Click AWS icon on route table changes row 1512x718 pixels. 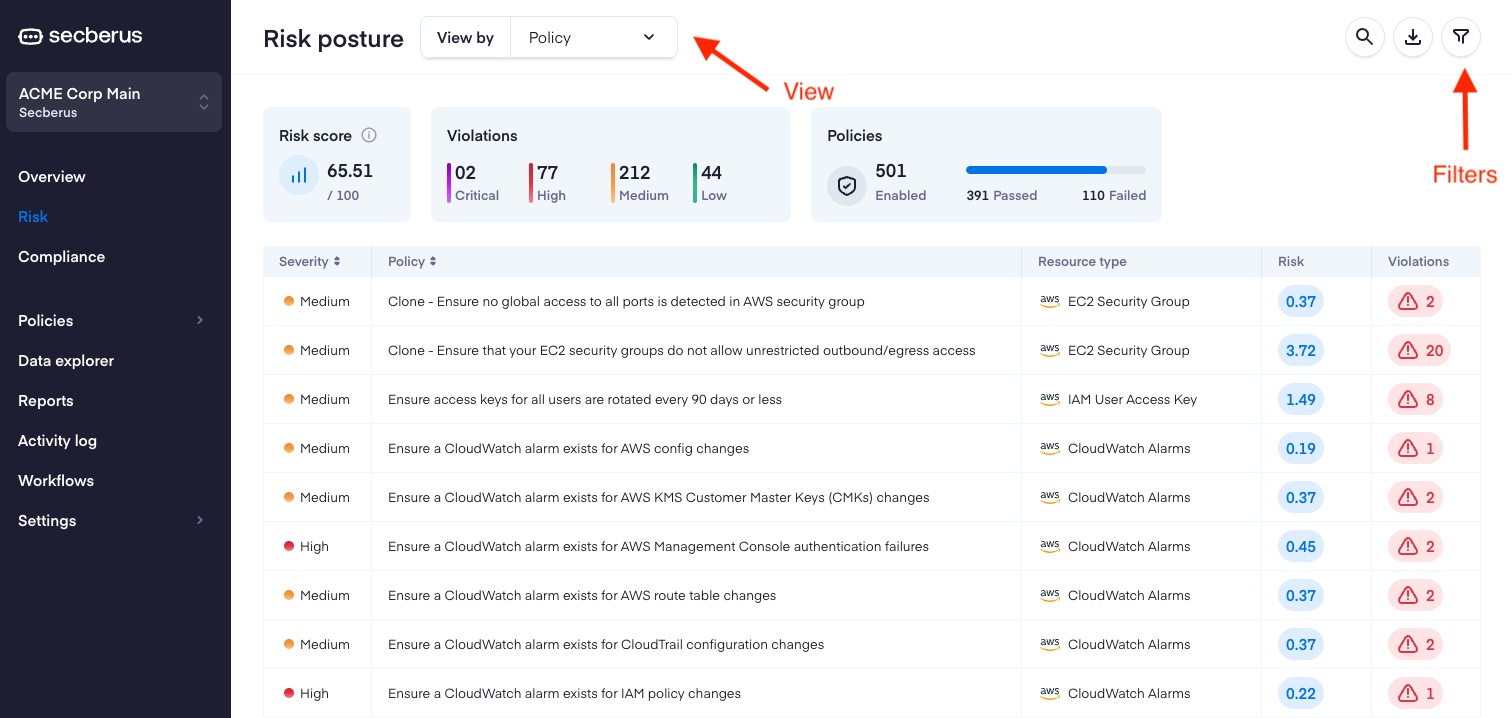click(1050, 595)
